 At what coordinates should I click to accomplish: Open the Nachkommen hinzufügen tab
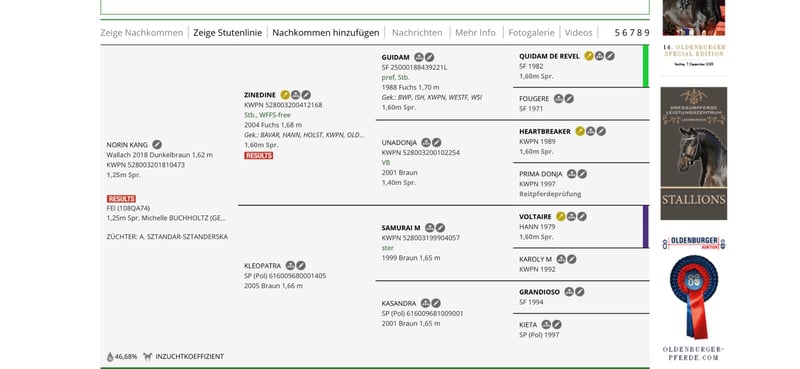326,33
